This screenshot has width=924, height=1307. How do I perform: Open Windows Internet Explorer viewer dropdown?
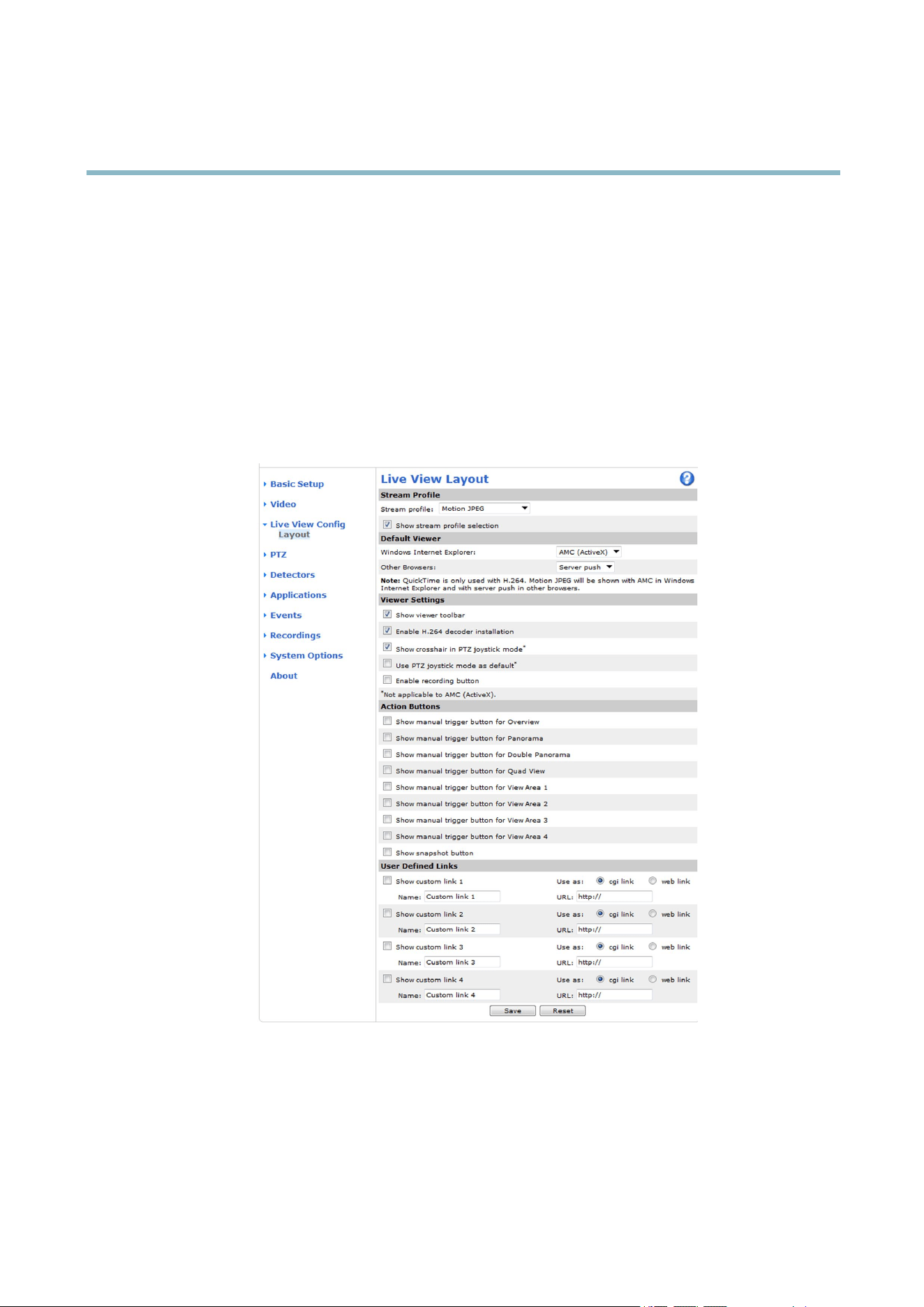[589, 552]
